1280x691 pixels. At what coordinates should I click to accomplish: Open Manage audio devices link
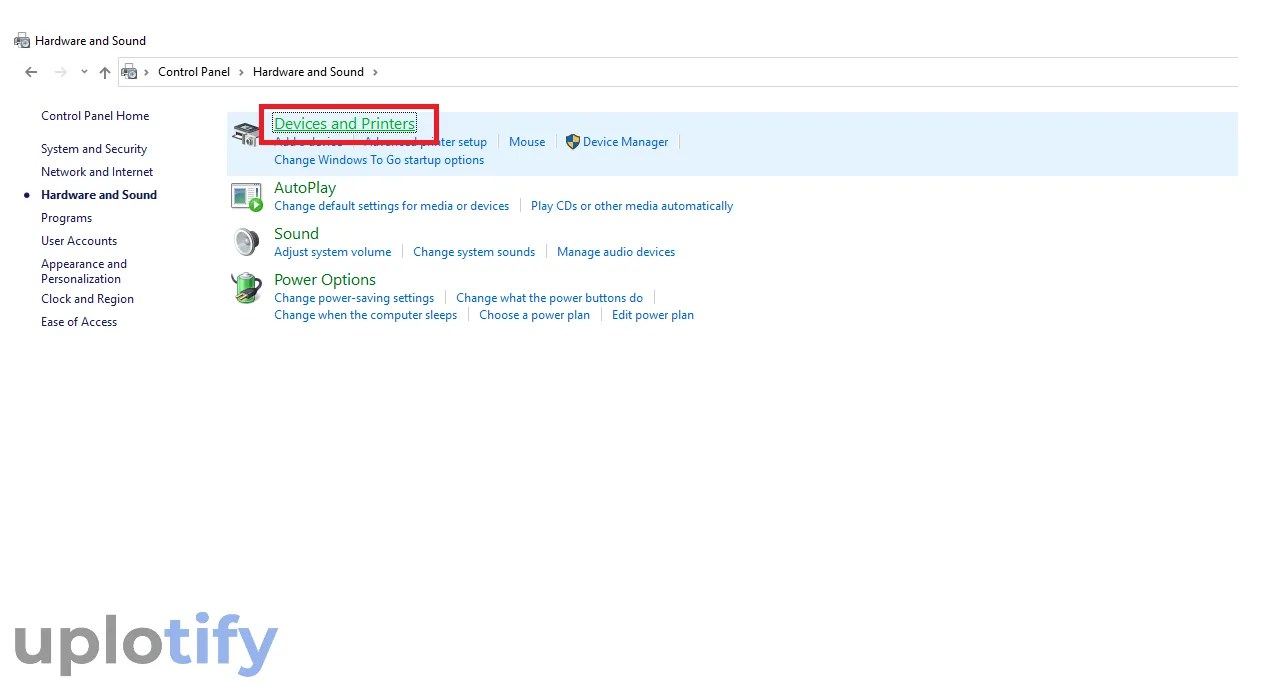pos(616,252)
